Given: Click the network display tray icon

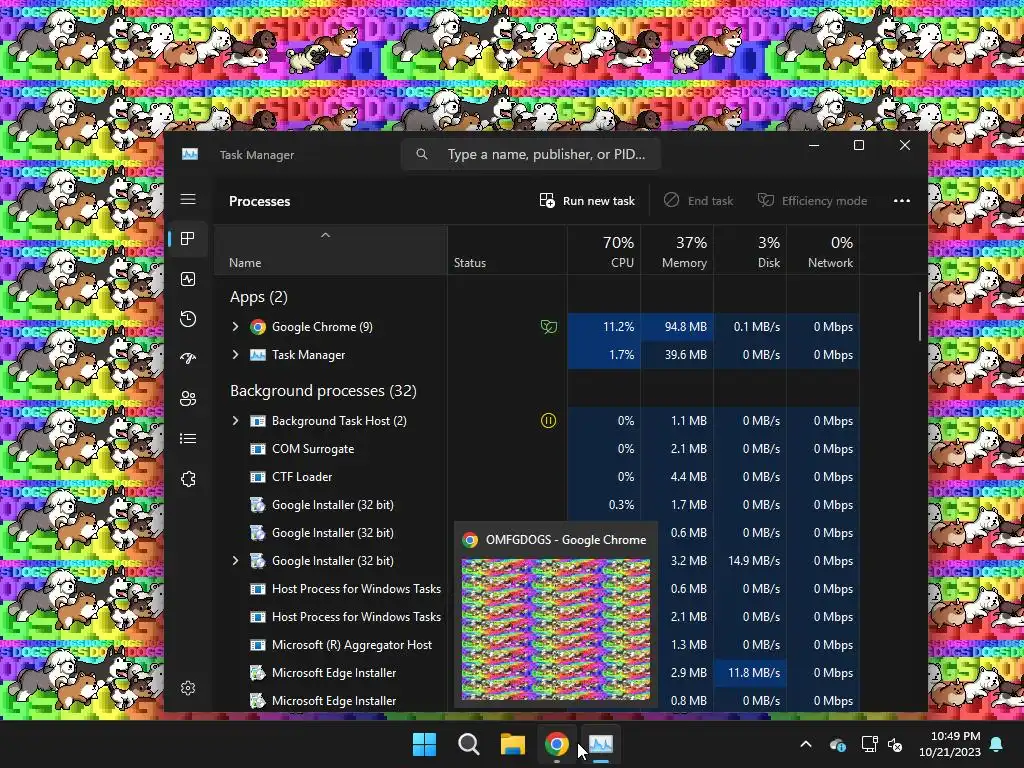Looking at the screenshot, I should pos(869,744).
